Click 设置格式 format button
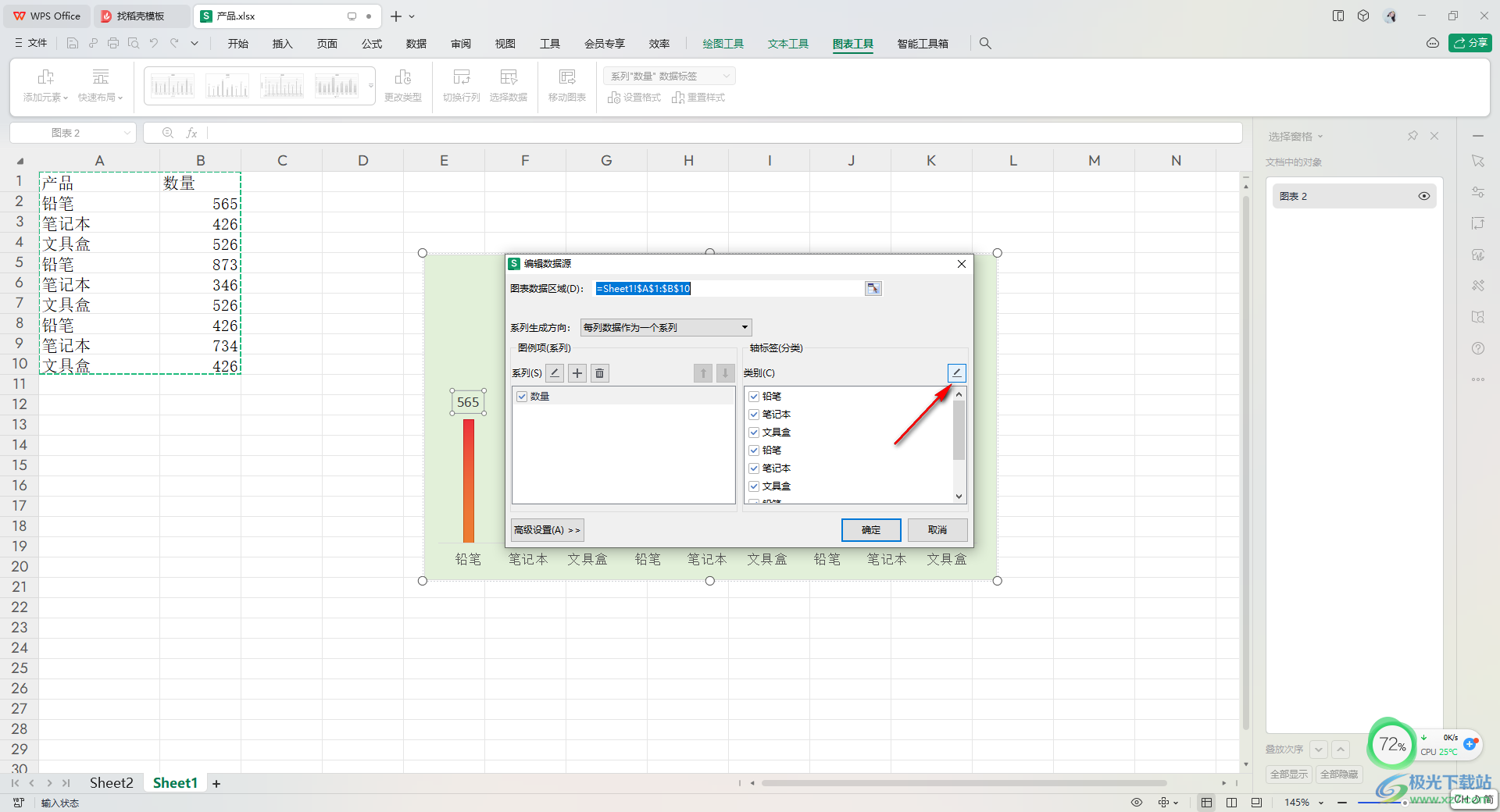 [634, 98]
